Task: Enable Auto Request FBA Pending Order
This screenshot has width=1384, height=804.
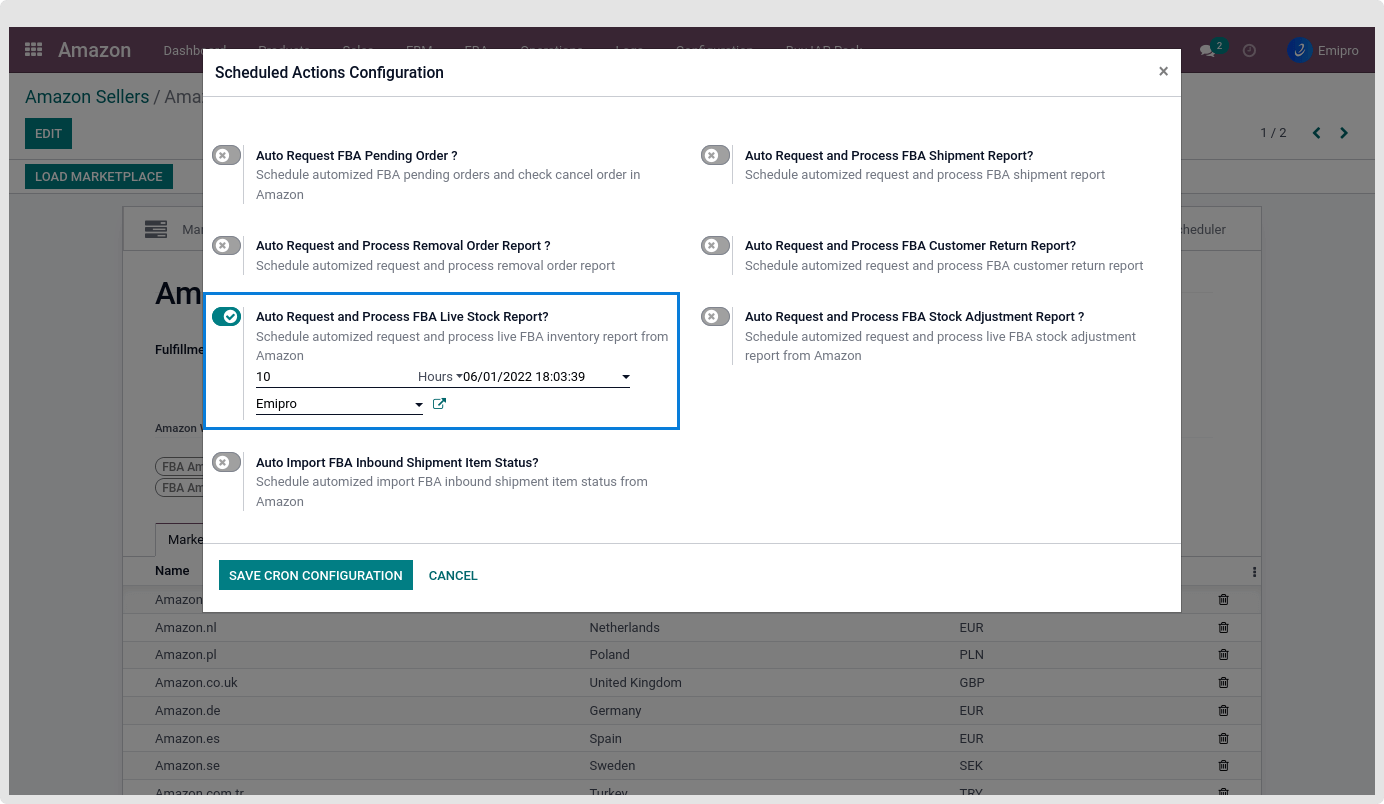Action: [226, 155]
